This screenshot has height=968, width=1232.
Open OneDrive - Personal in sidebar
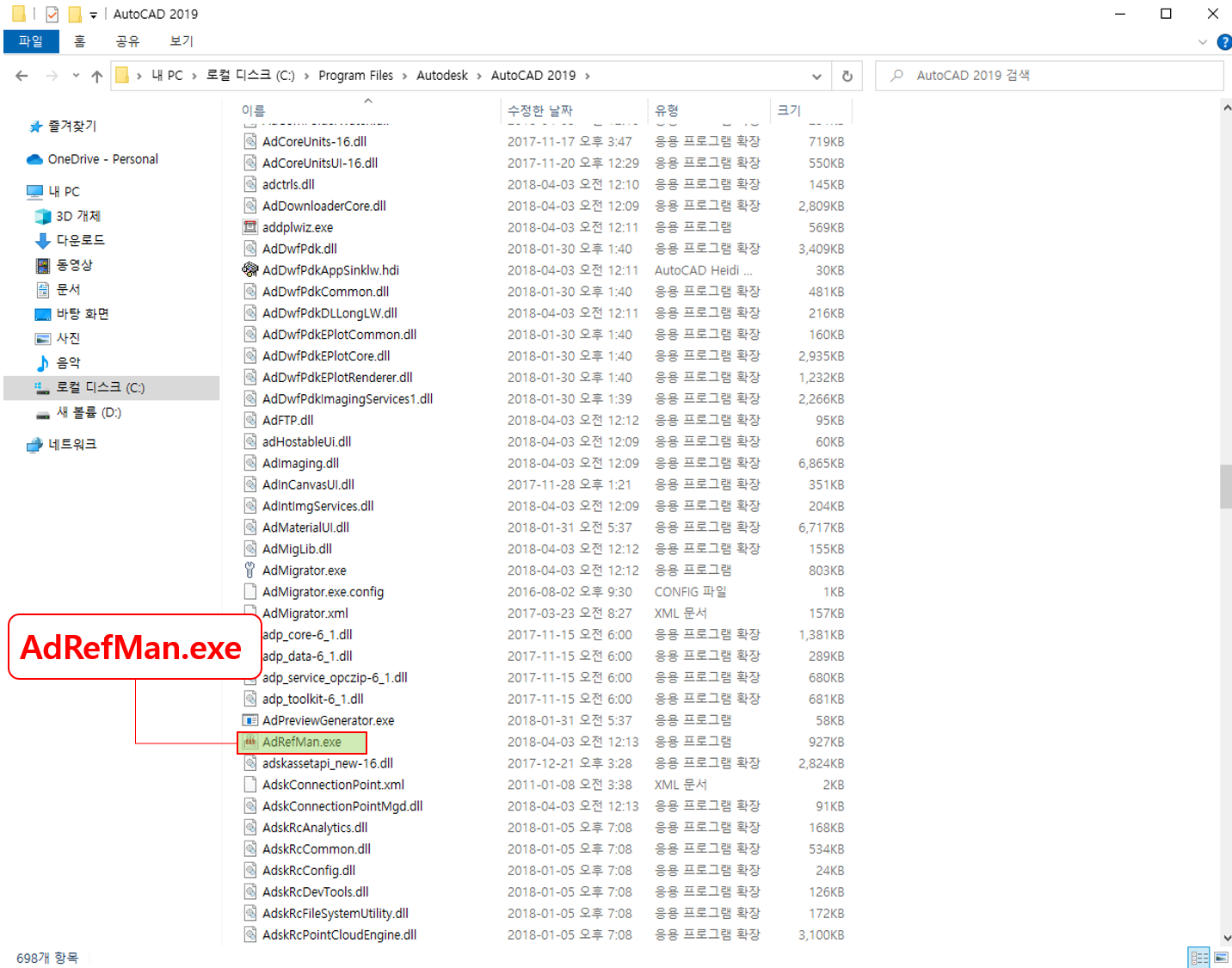tap(102, 159)
